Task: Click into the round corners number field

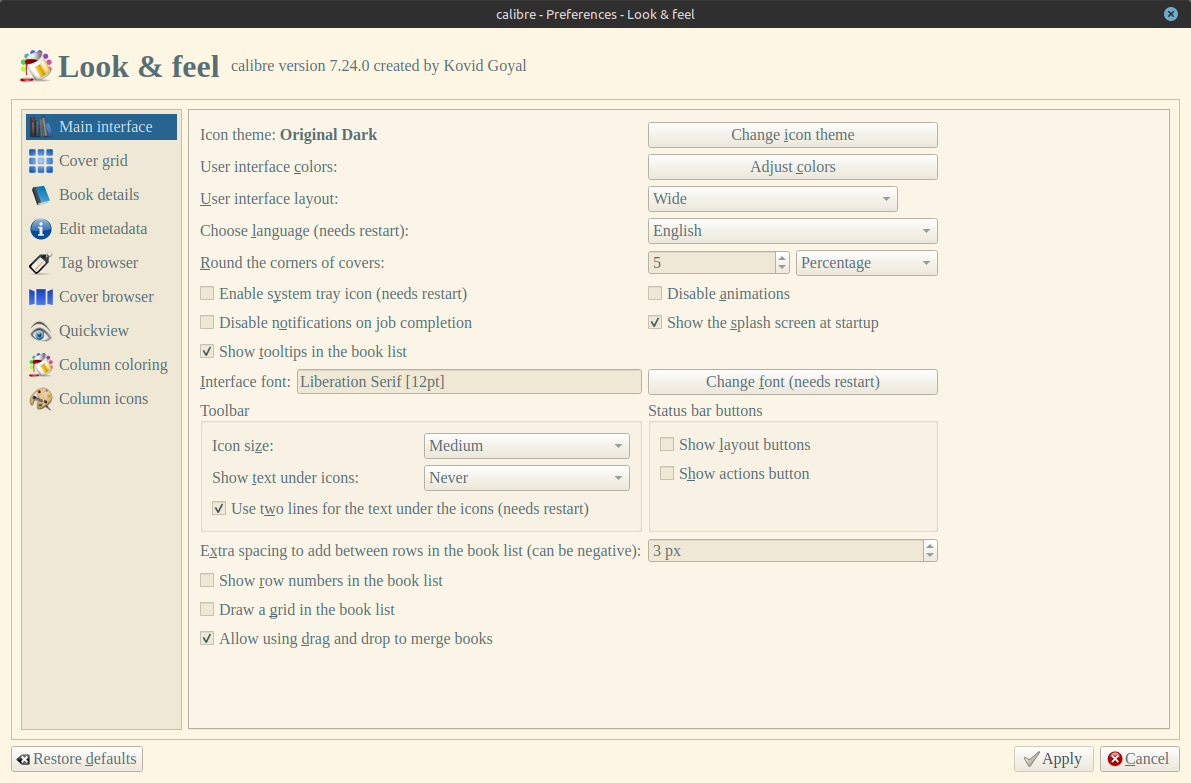Action: tap(712, 263)
